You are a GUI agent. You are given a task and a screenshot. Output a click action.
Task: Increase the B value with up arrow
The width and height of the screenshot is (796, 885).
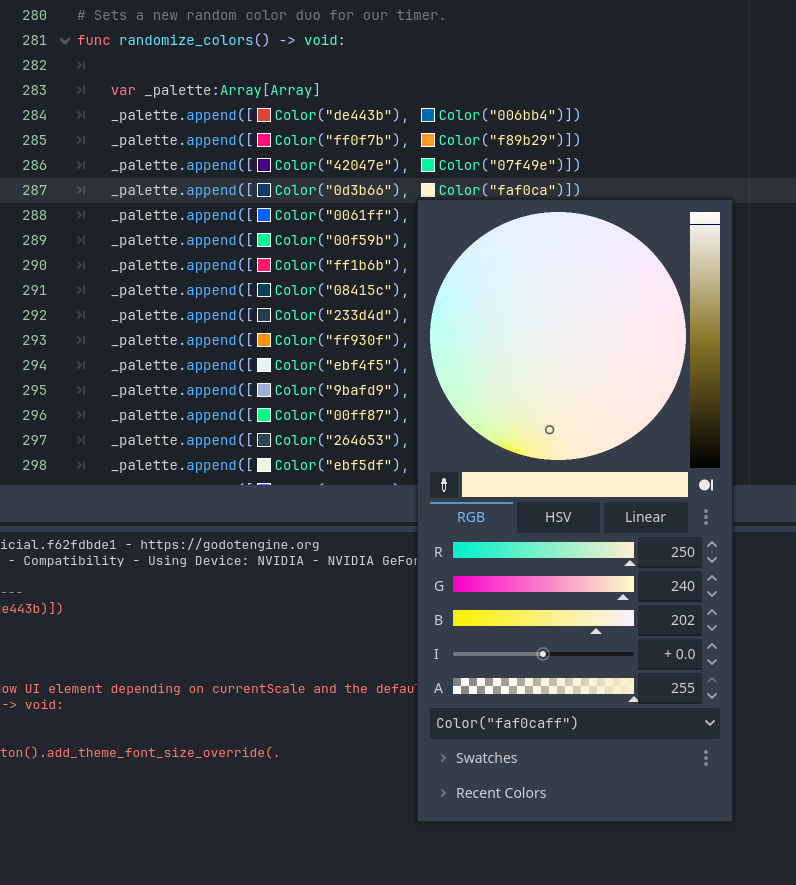(712, 612)
